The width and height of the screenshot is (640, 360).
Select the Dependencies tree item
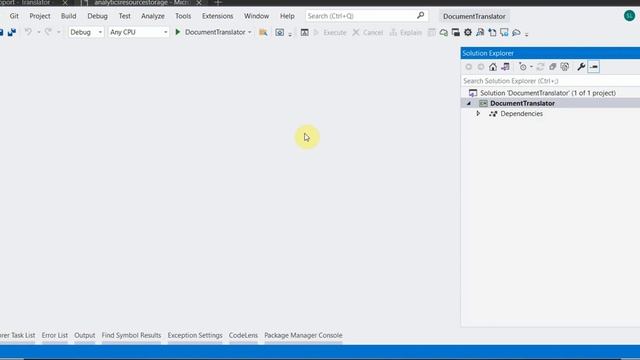[x=521, y=113]
